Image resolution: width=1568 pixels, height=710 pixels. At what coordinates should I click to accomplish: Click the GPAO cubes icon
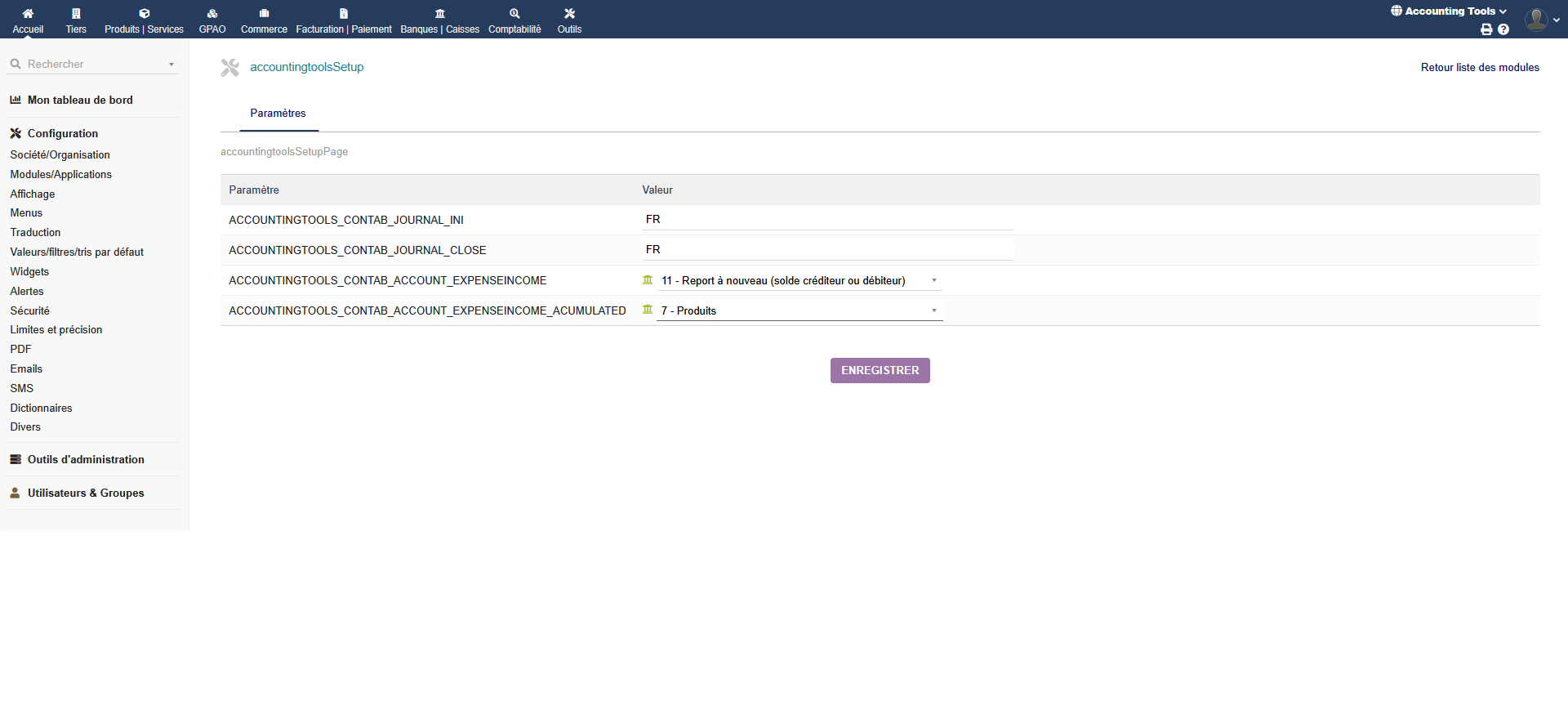(212, 14)
